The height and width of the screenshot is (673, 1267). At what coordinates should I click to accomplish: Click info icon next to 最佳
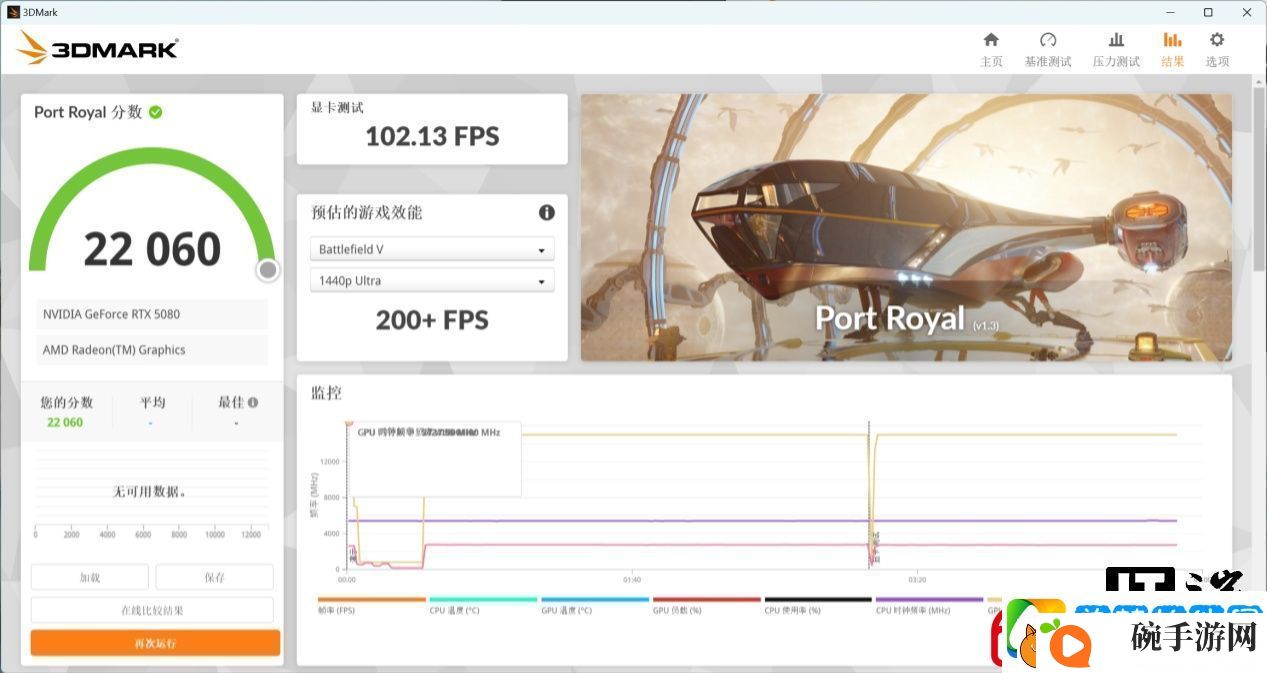click(x=253, y=402)
